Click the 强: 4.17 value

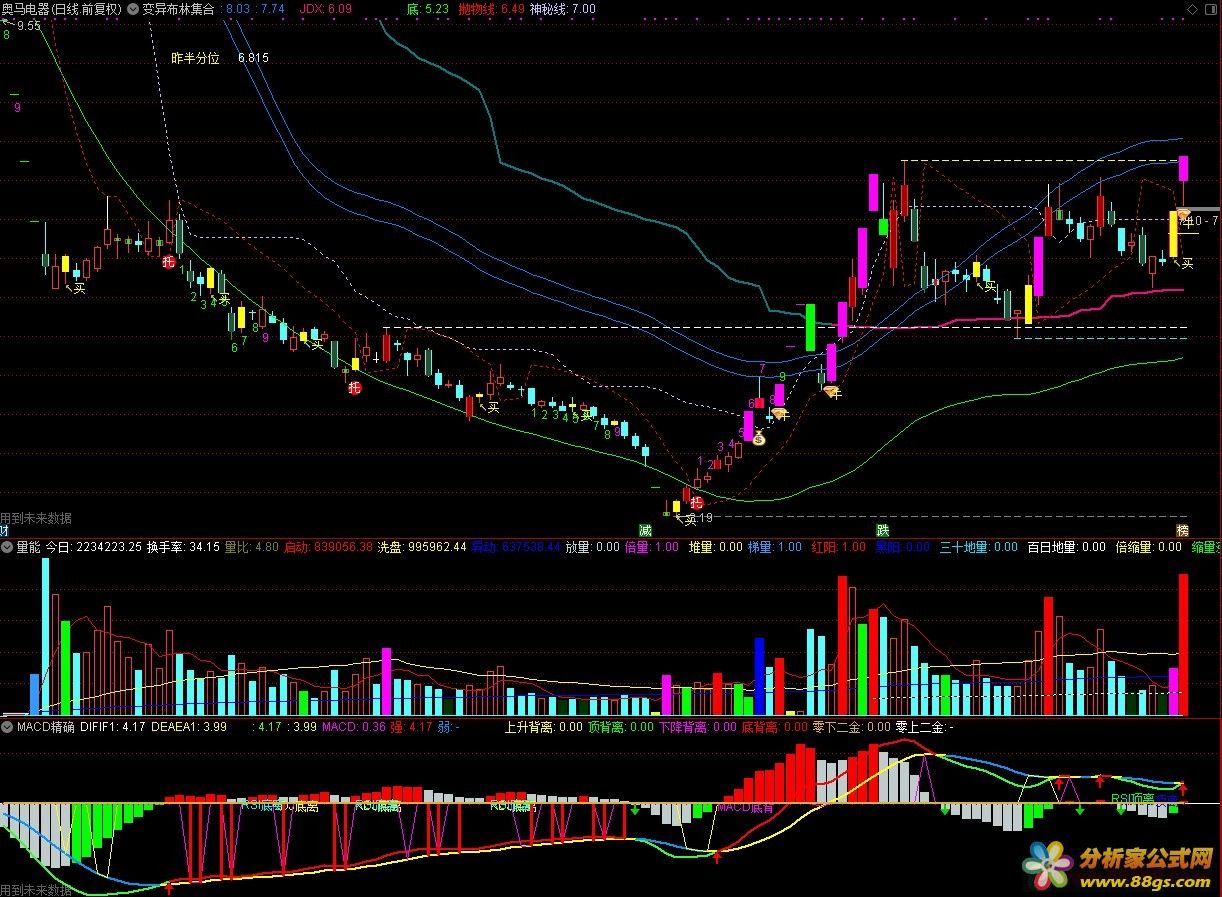[411, 727]
